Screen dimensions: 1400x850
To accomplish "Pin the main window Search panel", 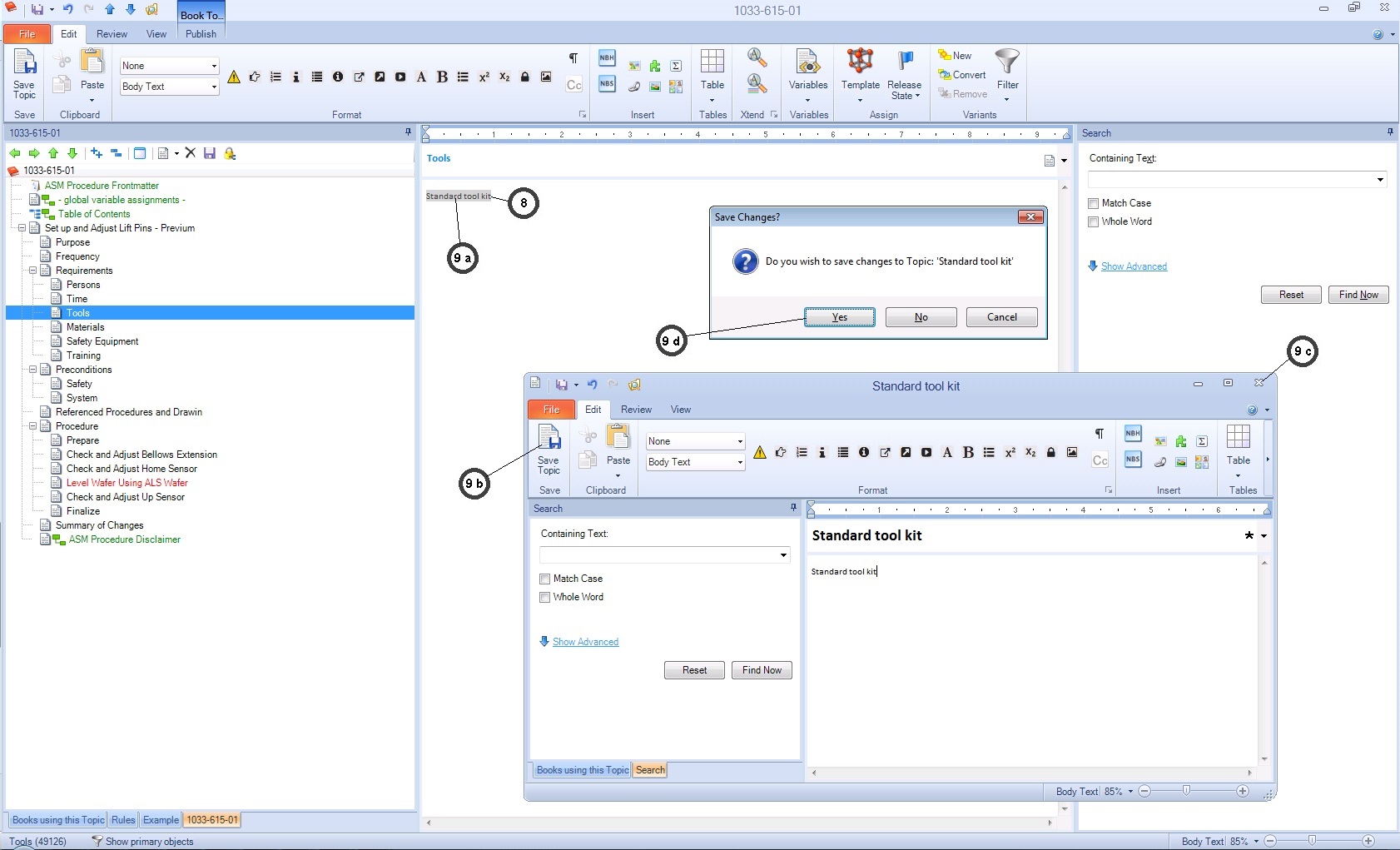I will pyautogui.click(x=1390, y=132).
